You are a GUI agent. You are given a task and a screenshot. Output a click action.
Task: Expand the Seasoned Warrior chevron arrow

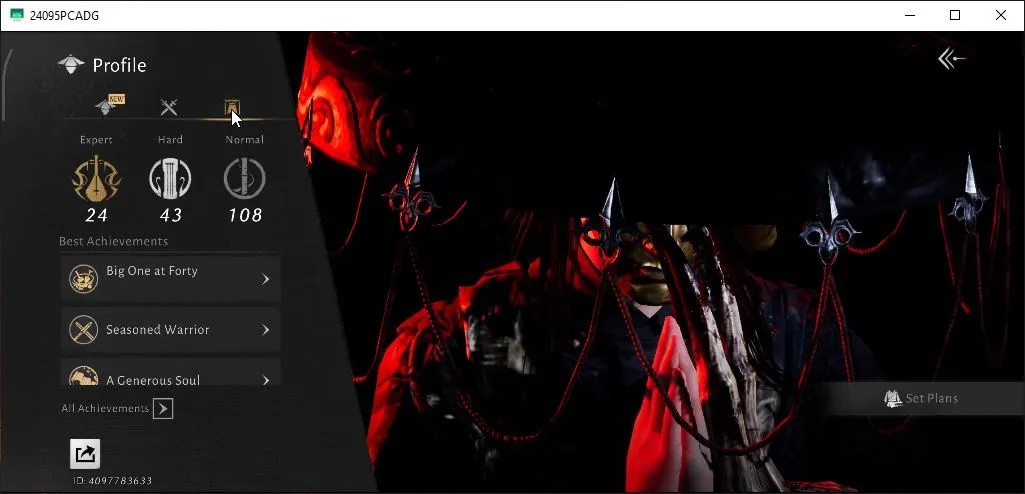point(265,330)
